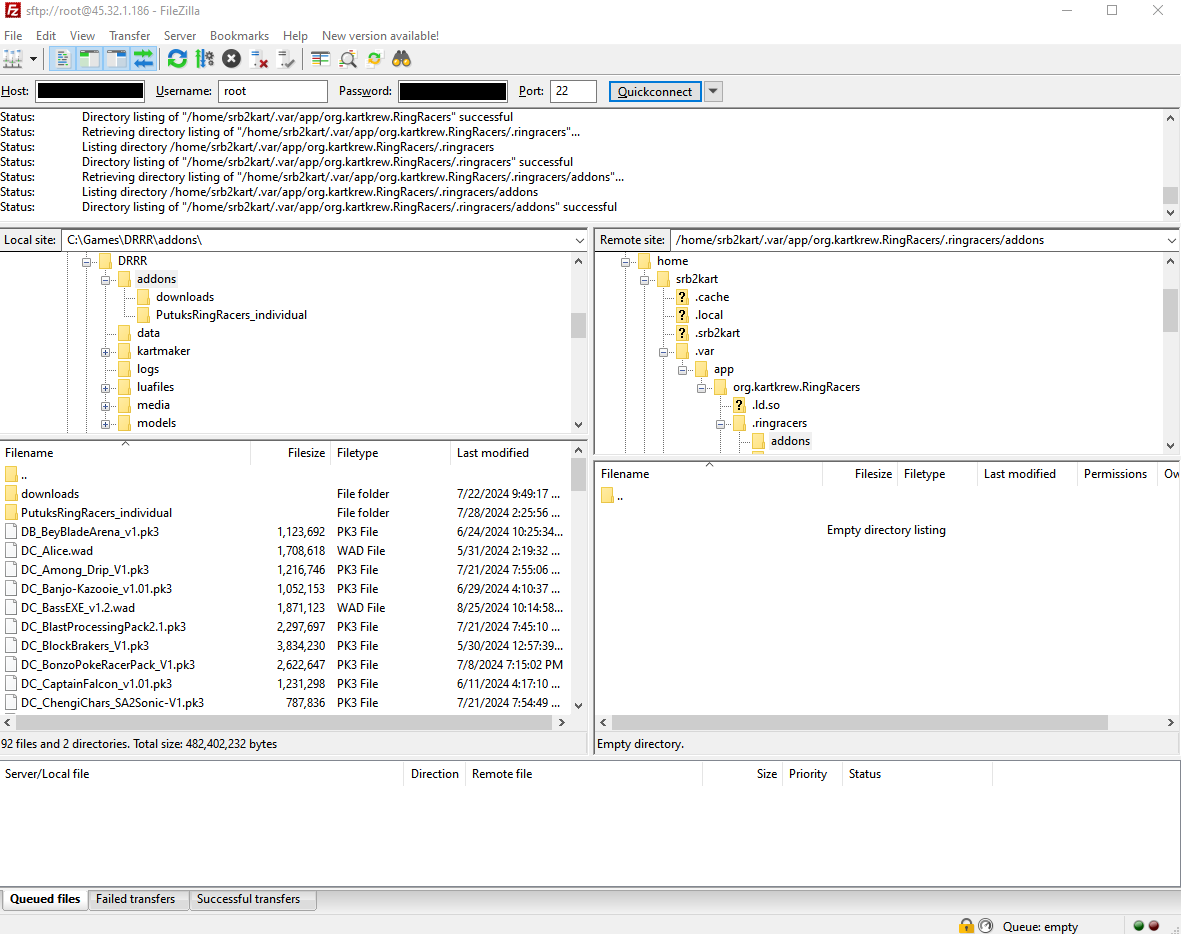
Task: Collapse the DRRR folder in local tree
Action: pos(87,261)
